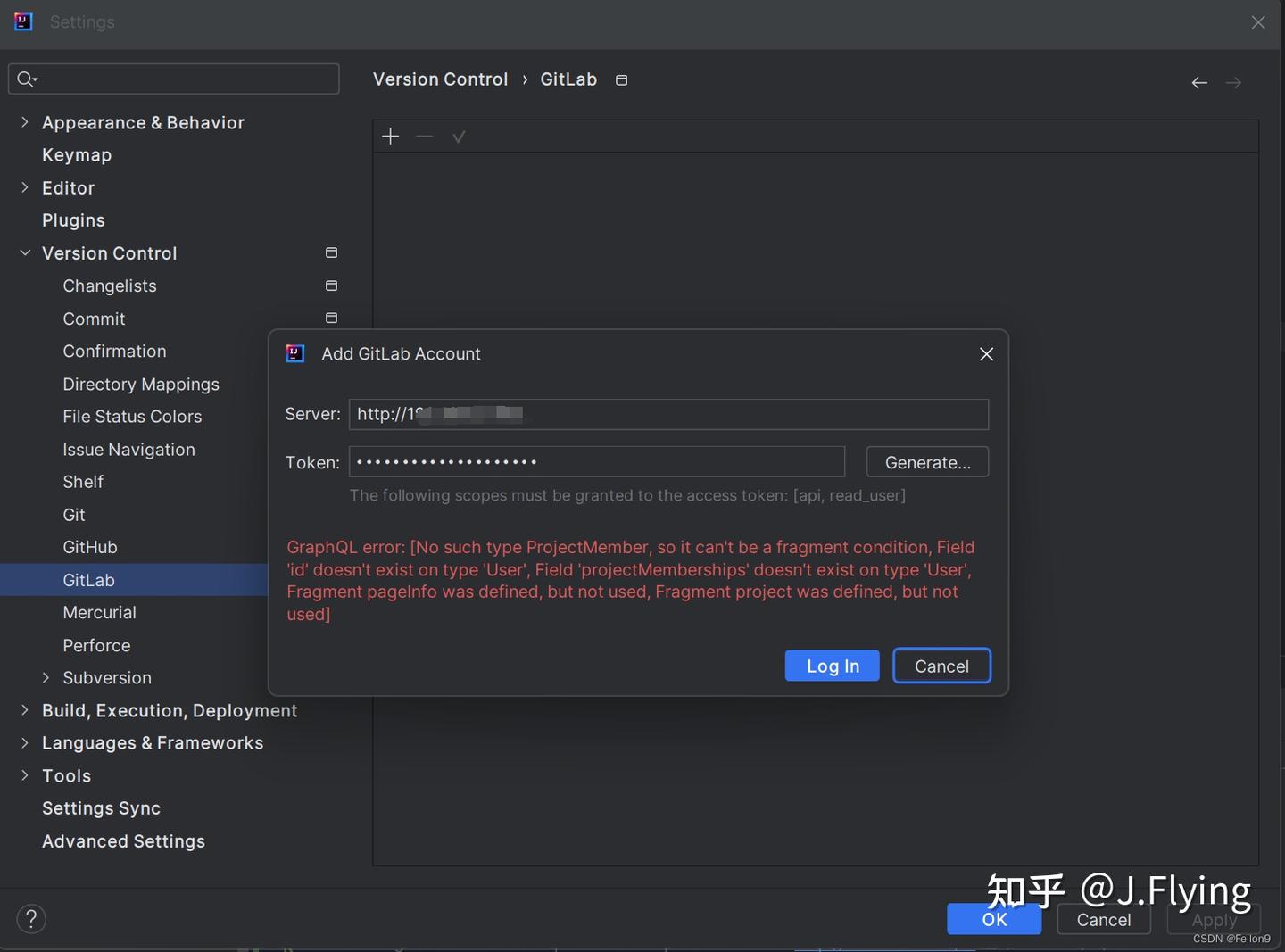Open search options with magnifier dropdown icon

27,79
